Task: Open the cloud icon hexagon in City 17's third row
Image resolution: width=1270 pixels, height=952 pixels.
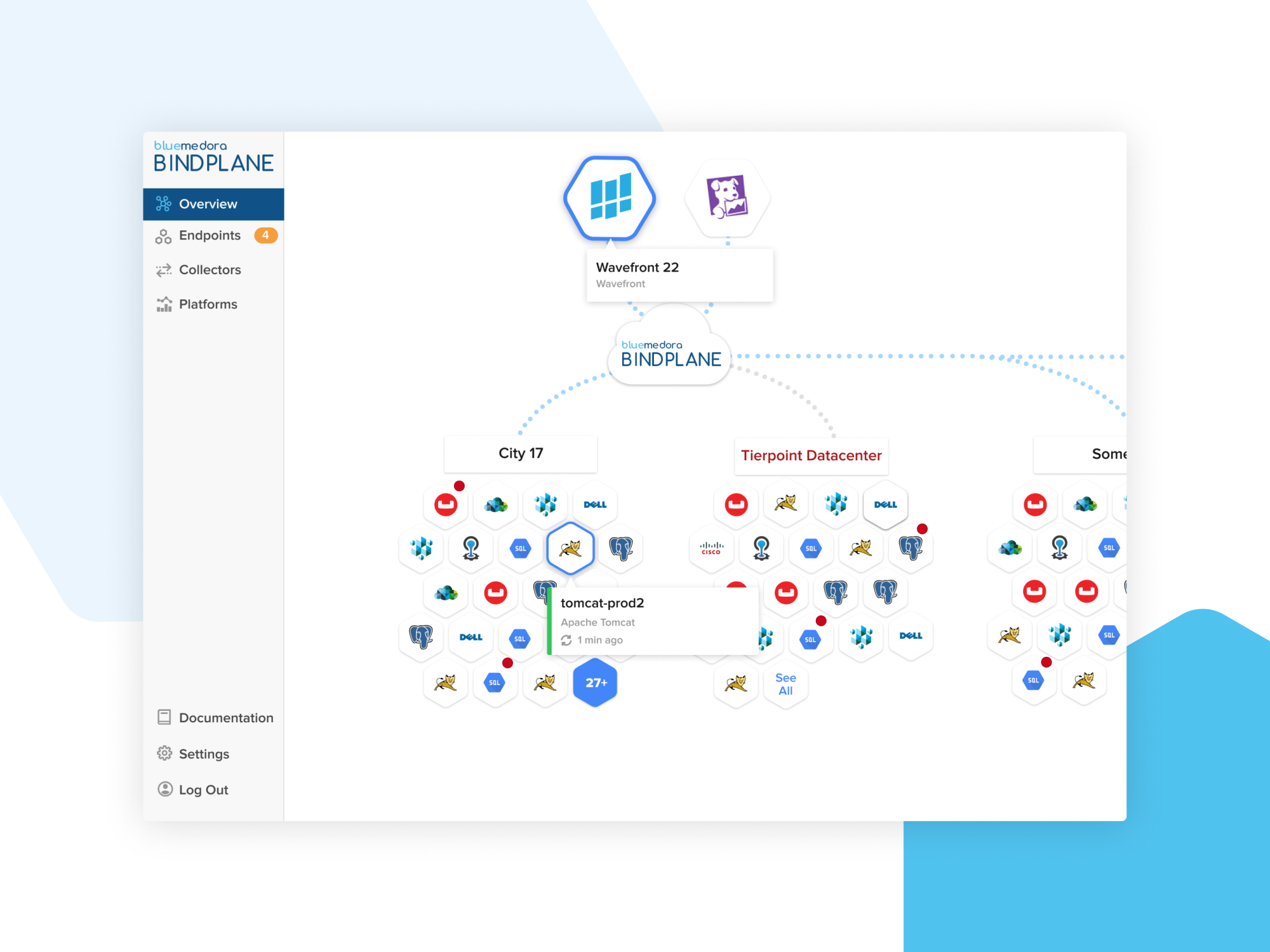Action: 446,594
